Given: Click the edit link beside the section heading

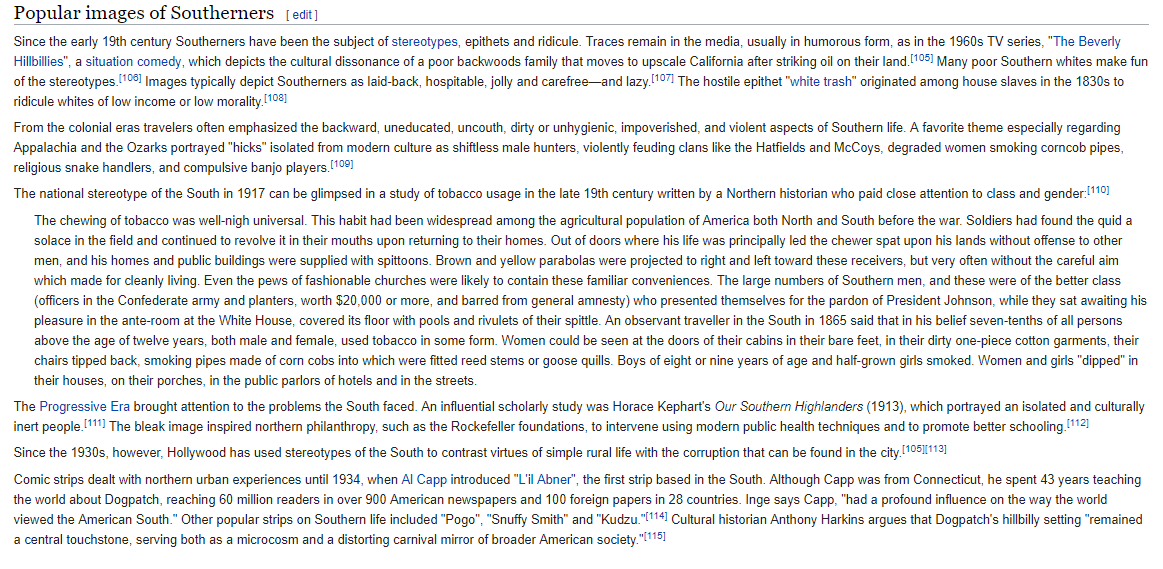Looking at the screenshot, I should (301, 16).
